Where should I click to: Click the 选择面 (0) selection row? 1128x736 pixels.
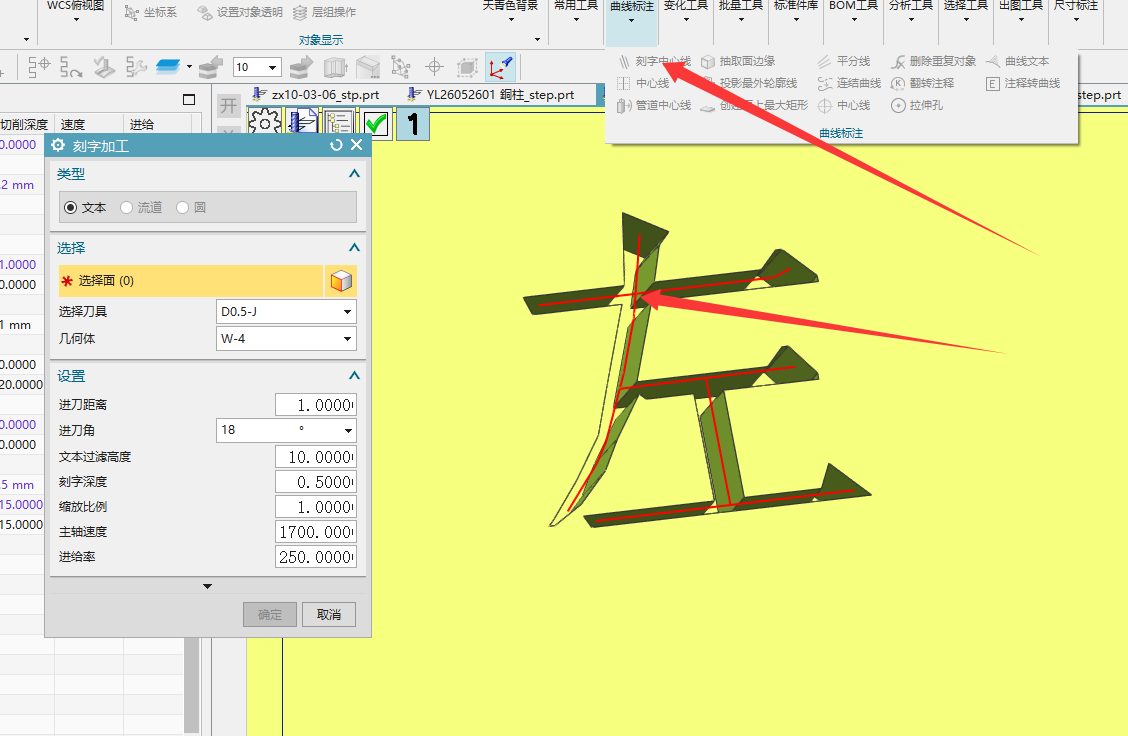(191, 281)
